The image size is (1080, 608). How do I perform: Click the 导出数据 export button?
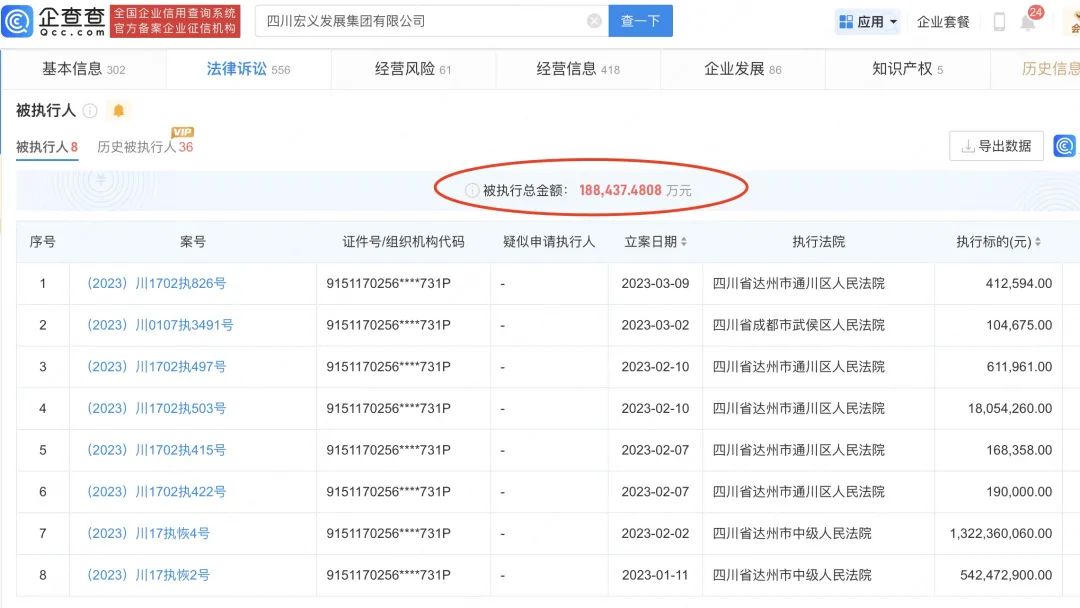click(996, 146)
